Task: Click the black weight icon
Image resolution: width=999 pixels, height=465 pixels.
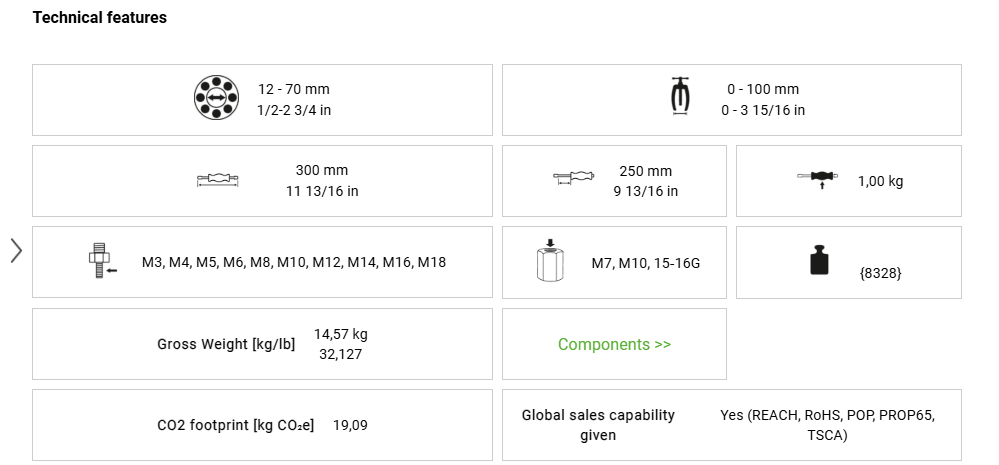Action: coord(819,262)
